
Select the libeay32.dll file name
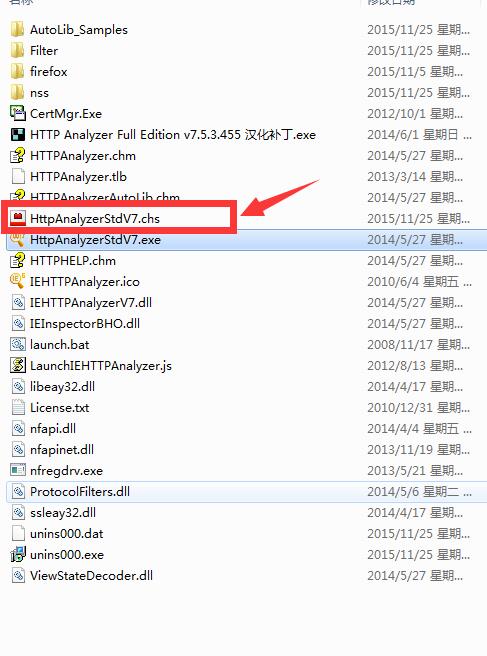(x=62, y=387)
